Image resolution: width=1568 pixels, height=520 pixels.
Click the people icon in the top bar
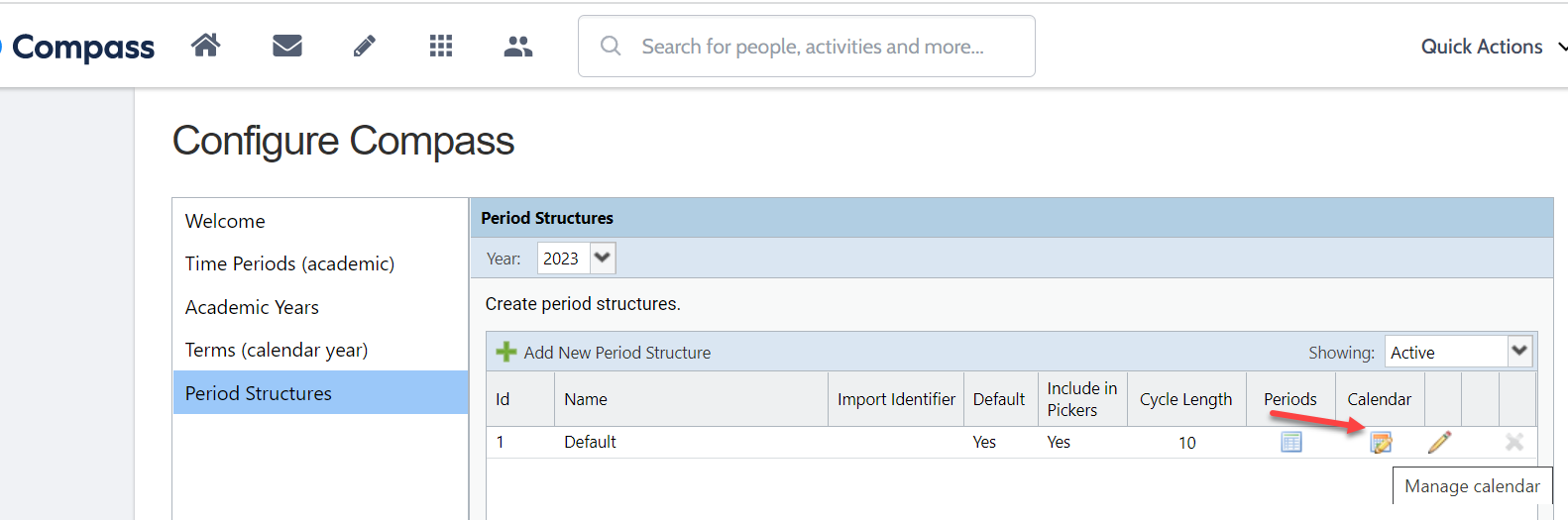(x=518, y=46)
